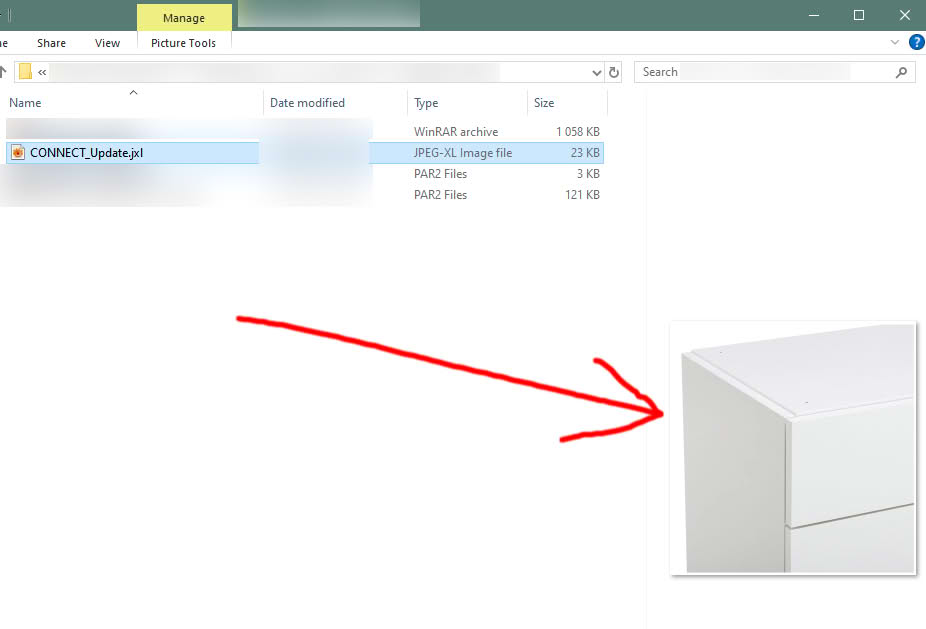Click the search magnifier icon
Viewport: 926px width, 629px height.
coord(901,72)
